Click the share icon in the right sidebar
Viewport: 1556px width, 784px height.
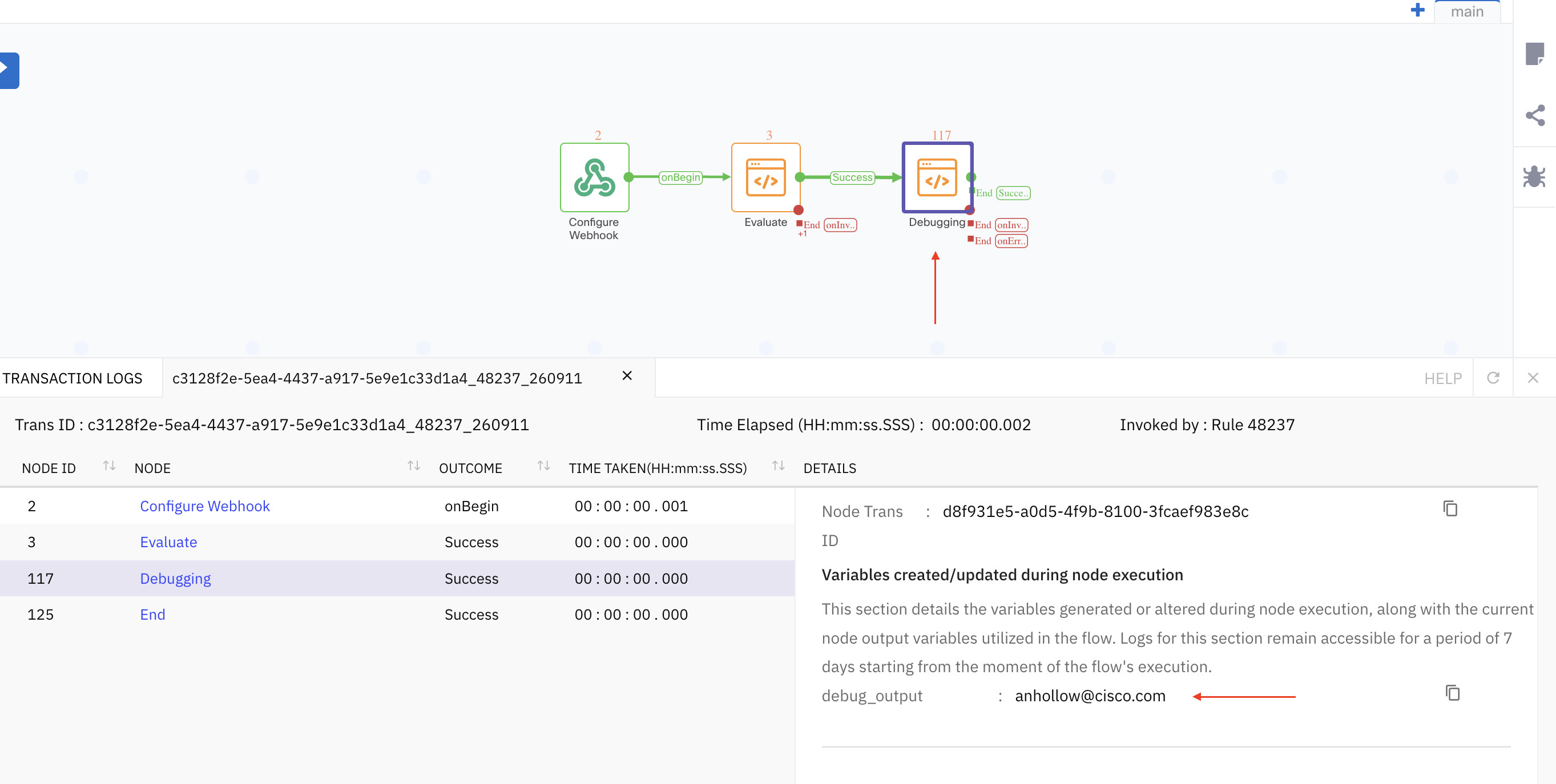pos(1534,115)
